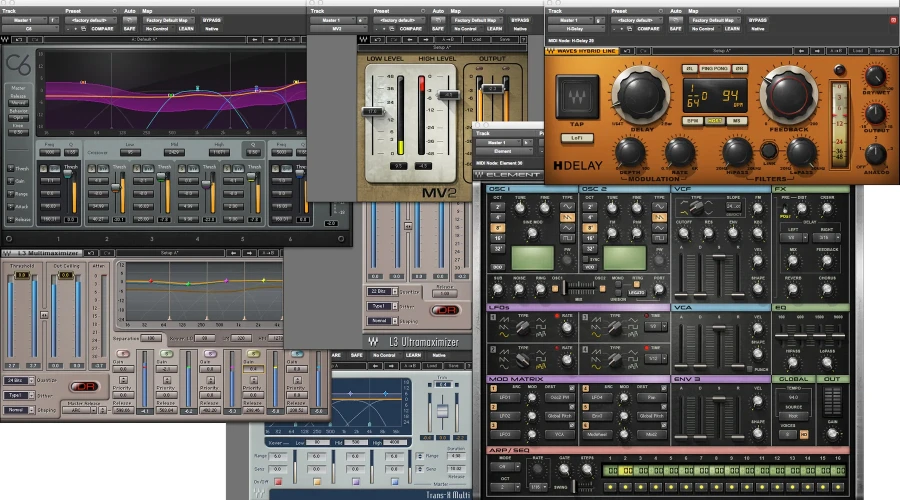Select the 16' octave button in Element OSC 2

pyautogui.click(x=589, y=238)
